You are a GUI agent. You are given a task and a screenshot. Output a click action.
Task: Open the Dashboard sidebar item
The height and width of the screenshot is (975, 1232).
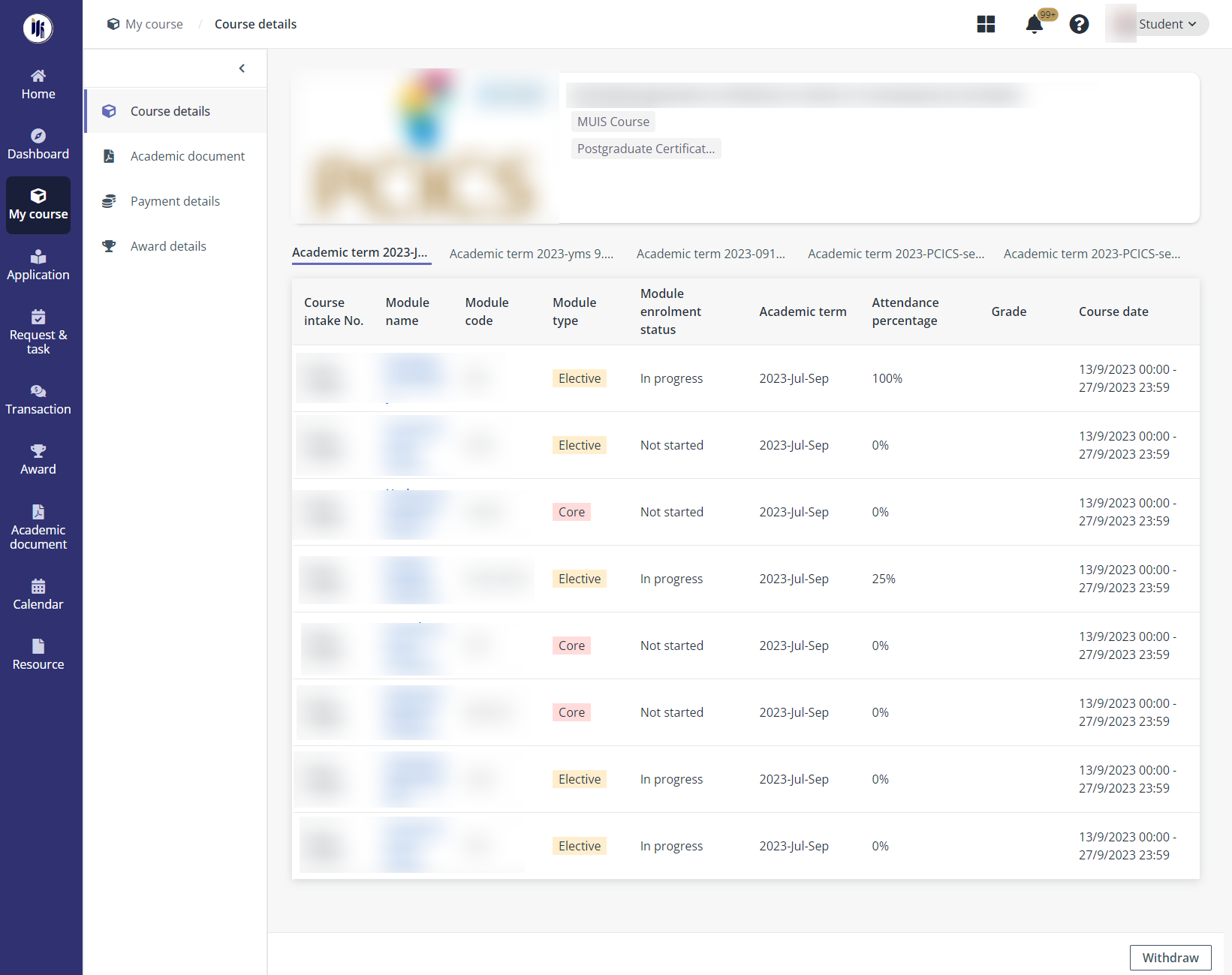pos(38,145)
